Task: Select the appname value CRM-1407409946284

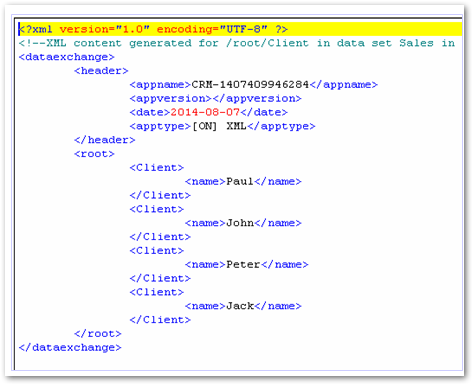Action: coord(250,85)
